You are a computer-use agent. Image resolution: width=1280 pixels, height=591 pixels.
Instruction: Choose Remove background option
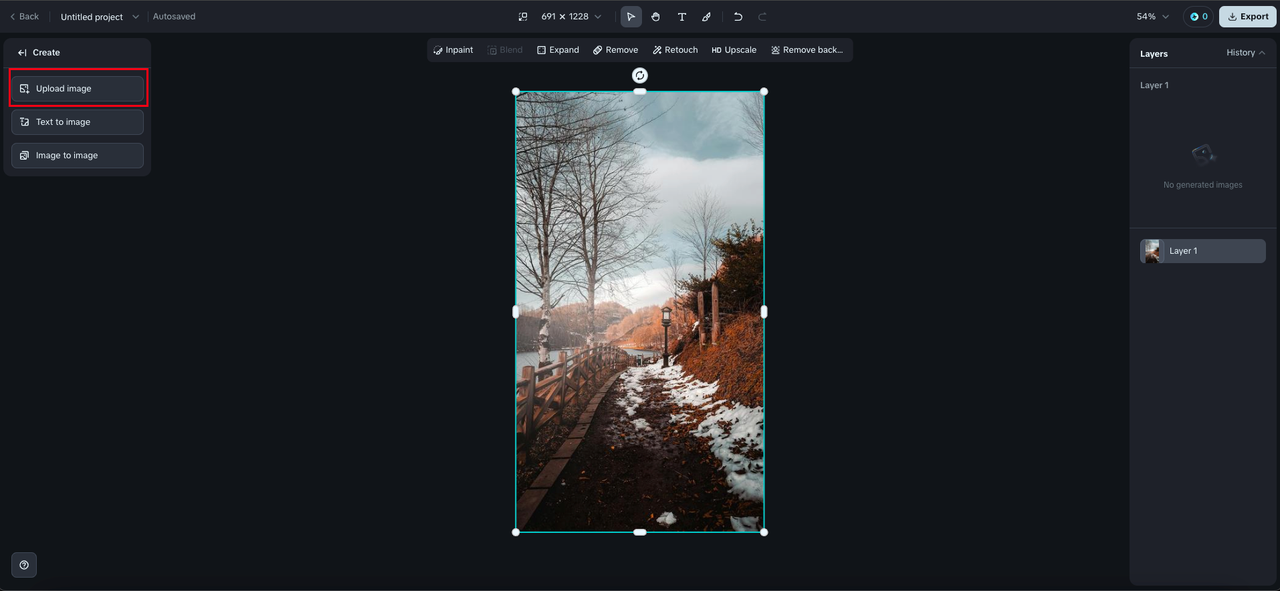click(x=807, y=50)
